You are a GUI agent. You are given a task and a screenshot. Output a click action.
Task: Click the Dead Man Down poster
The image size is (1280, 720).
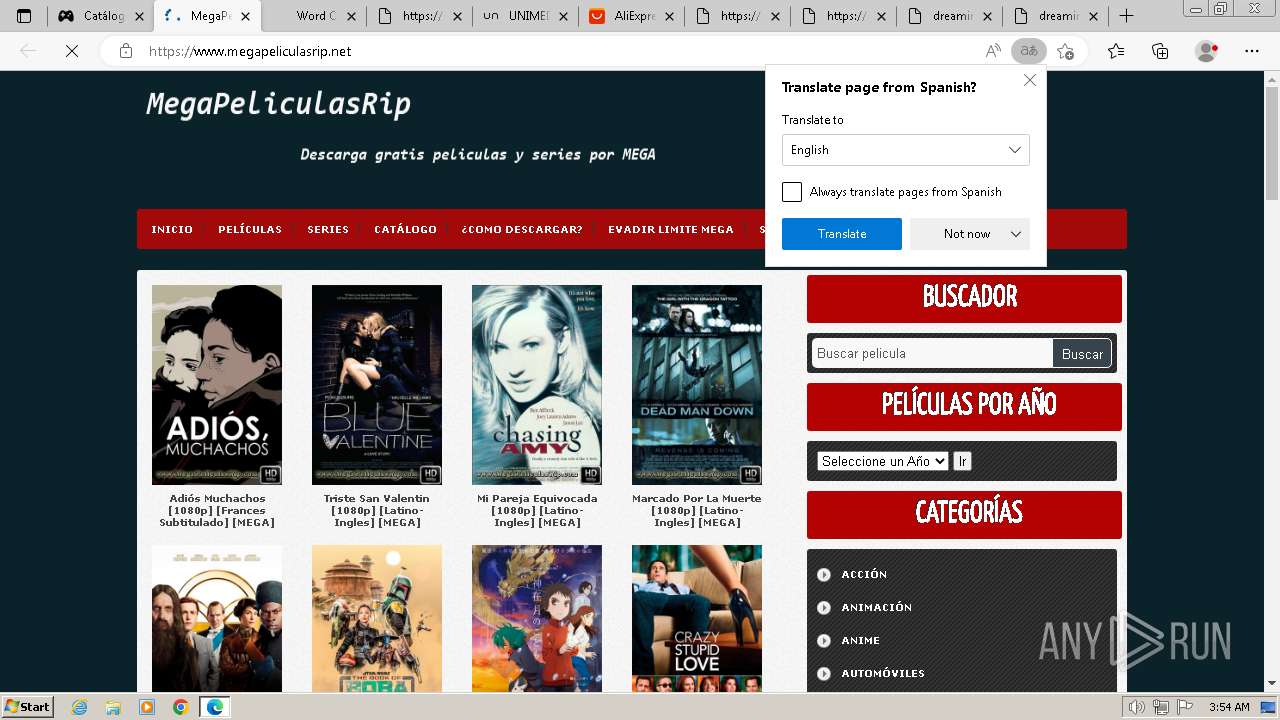pyautogui.click(x=697, y=385)
